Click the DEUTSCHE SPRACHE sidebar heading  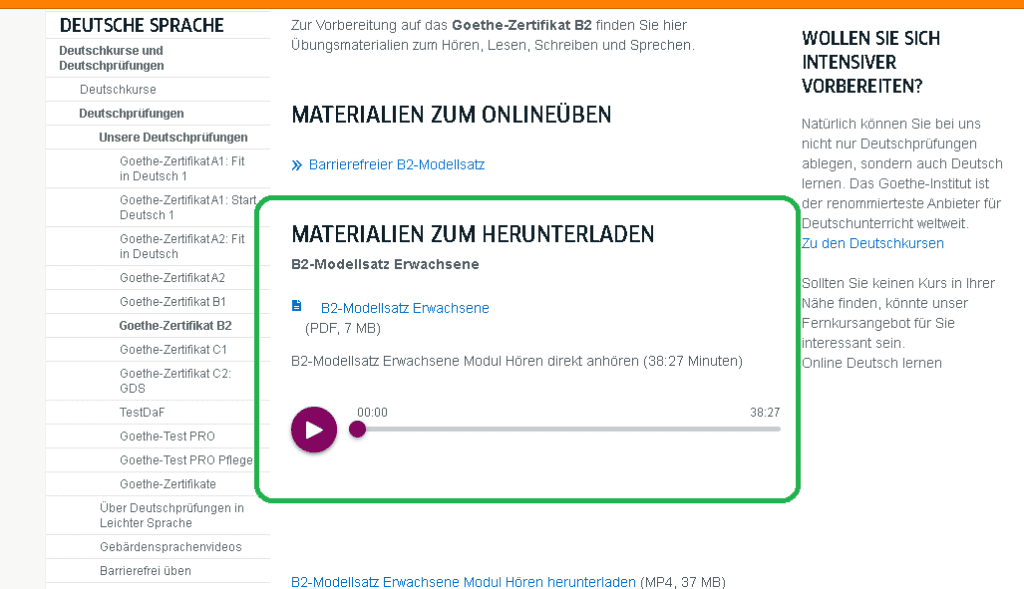[142, 25]
